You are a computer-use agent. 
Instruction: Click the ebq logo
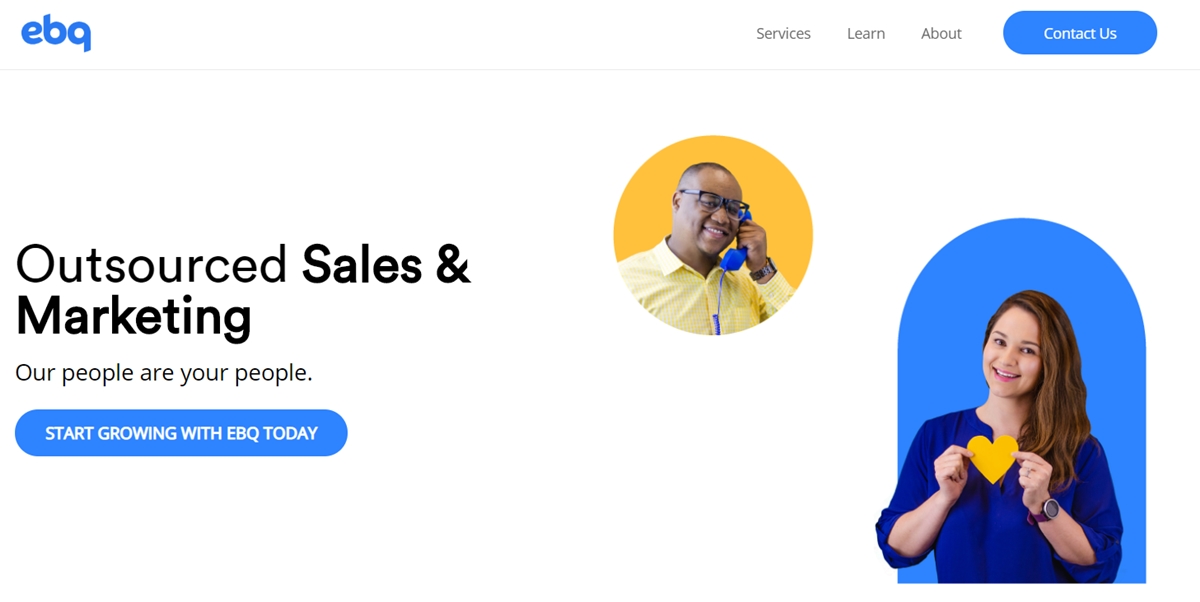point(56,33)
